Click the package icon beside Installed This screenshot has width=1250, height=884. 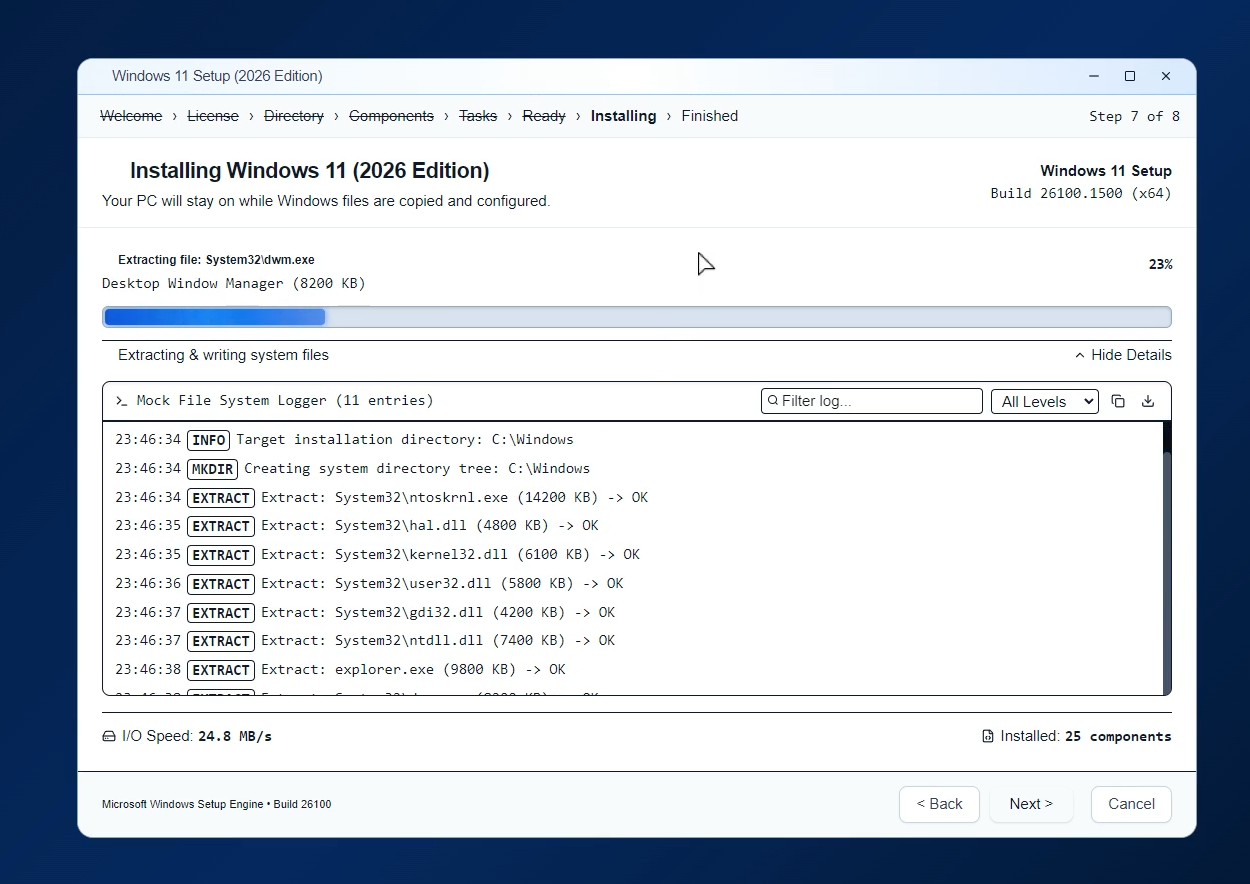(x=988, y=736)
